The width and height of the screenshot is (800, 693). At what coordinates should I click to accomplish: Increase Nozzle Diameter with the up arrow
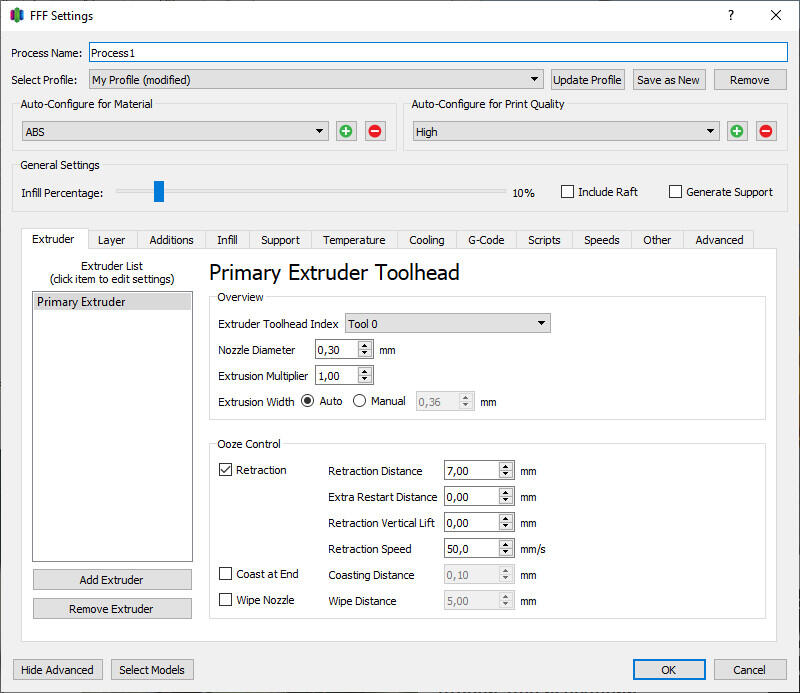click(364, 345)
